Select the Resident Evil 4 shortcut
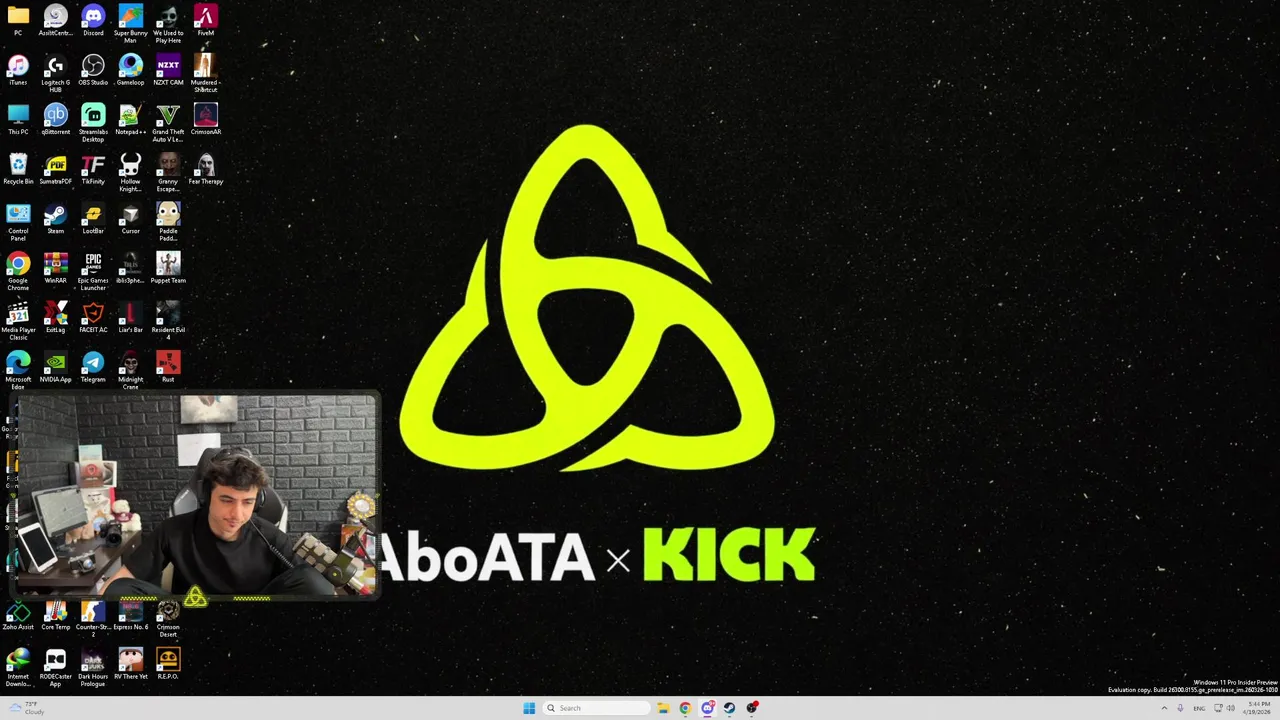Screen dimensions: 1280x720 (x=168, y=321)
